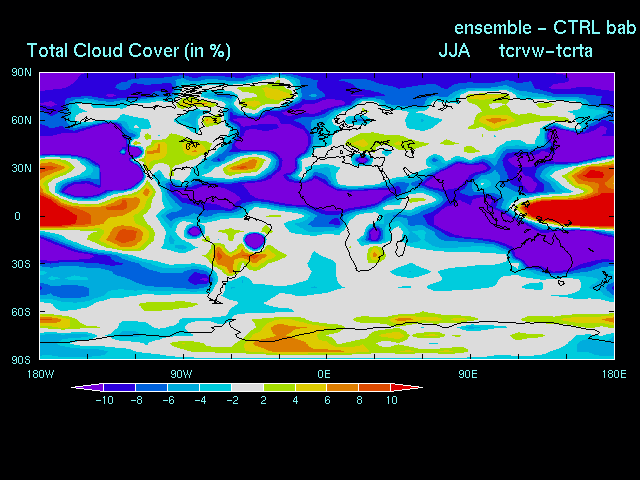Click the '-8' colorbar tick label
This screenshot has width=640, height=480.
(x=137, y=400)
